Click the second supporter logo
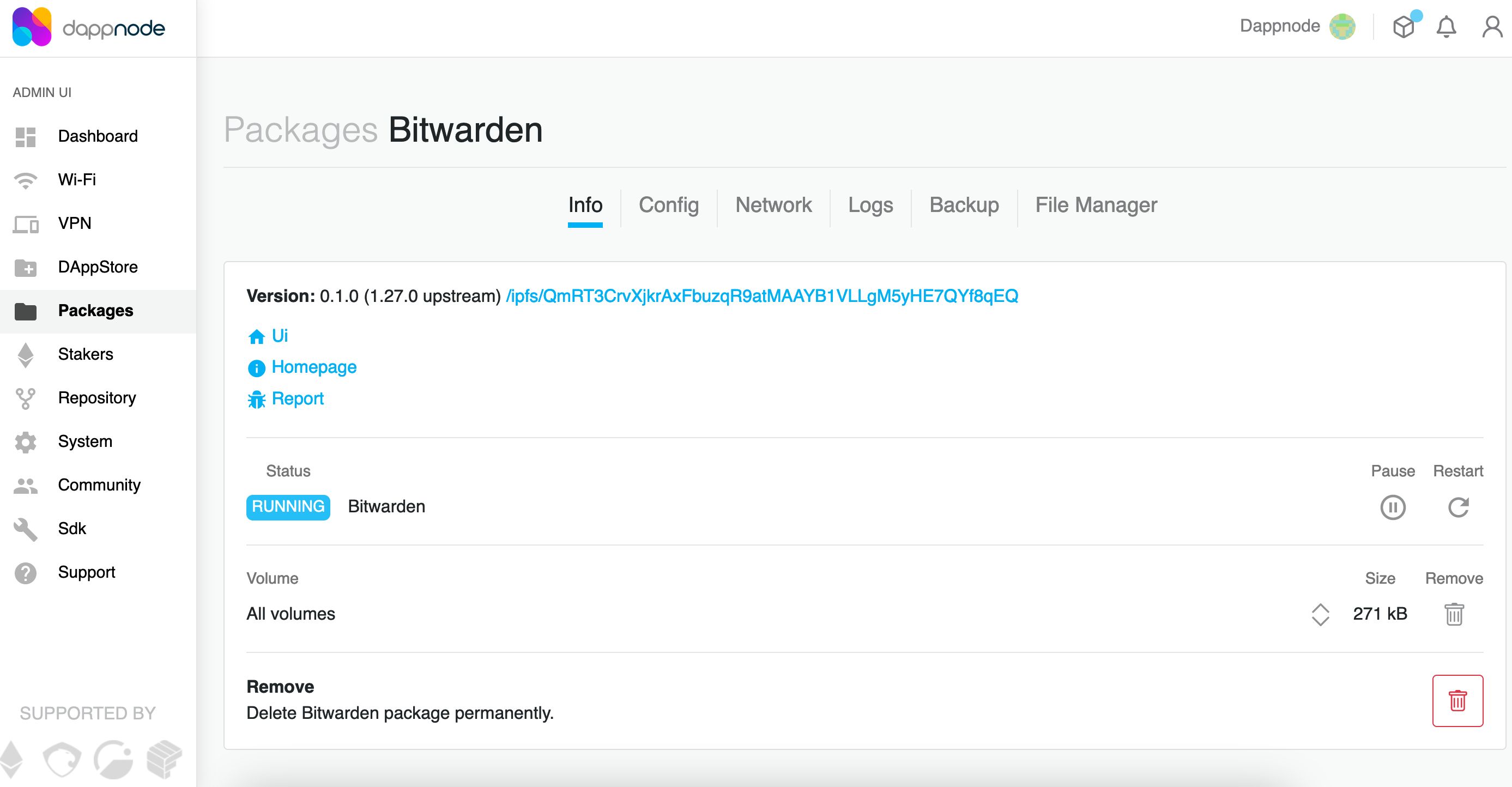Screen dimensions: 1512x787 click(x=62, y=759)
